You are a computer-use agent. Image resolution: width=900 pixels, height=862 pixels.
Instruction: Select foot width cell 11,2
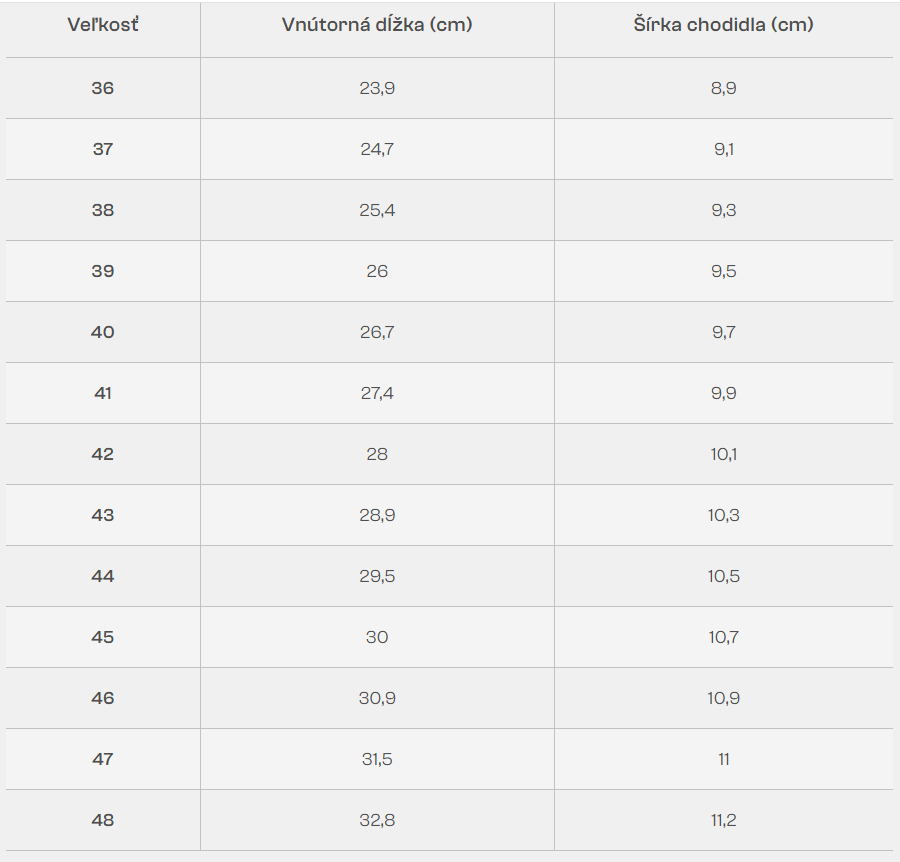pos(723,820)
